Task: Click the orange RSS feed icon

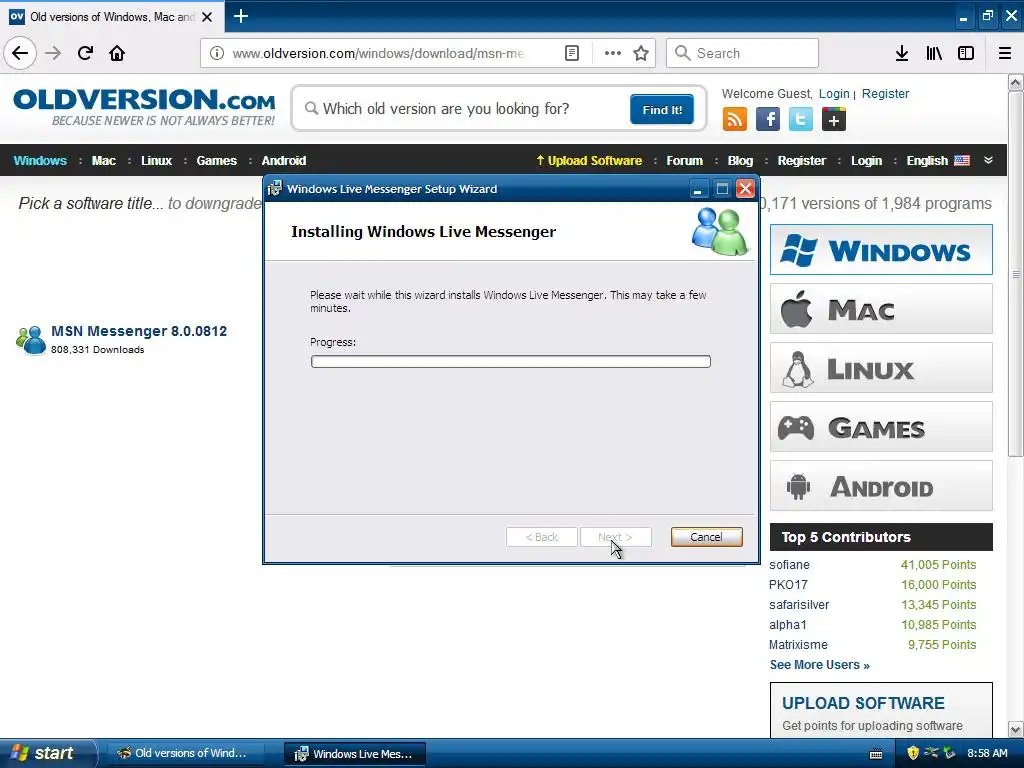Action: (x=735, y=120)
